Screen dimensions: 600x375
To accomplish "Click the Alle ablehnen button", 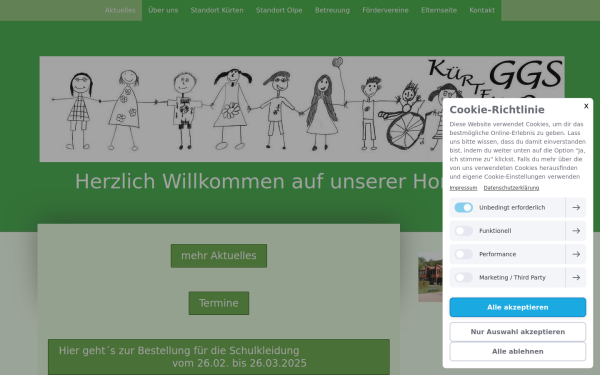I will [517, 351].
